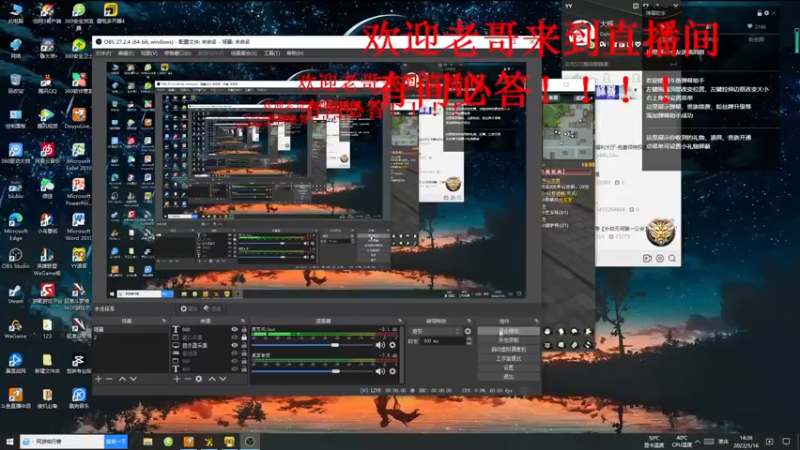Image resolution: width=800 pixels, height=450 pixels.
Task: Remove selected scene with minus button
Action: (109, 379)
